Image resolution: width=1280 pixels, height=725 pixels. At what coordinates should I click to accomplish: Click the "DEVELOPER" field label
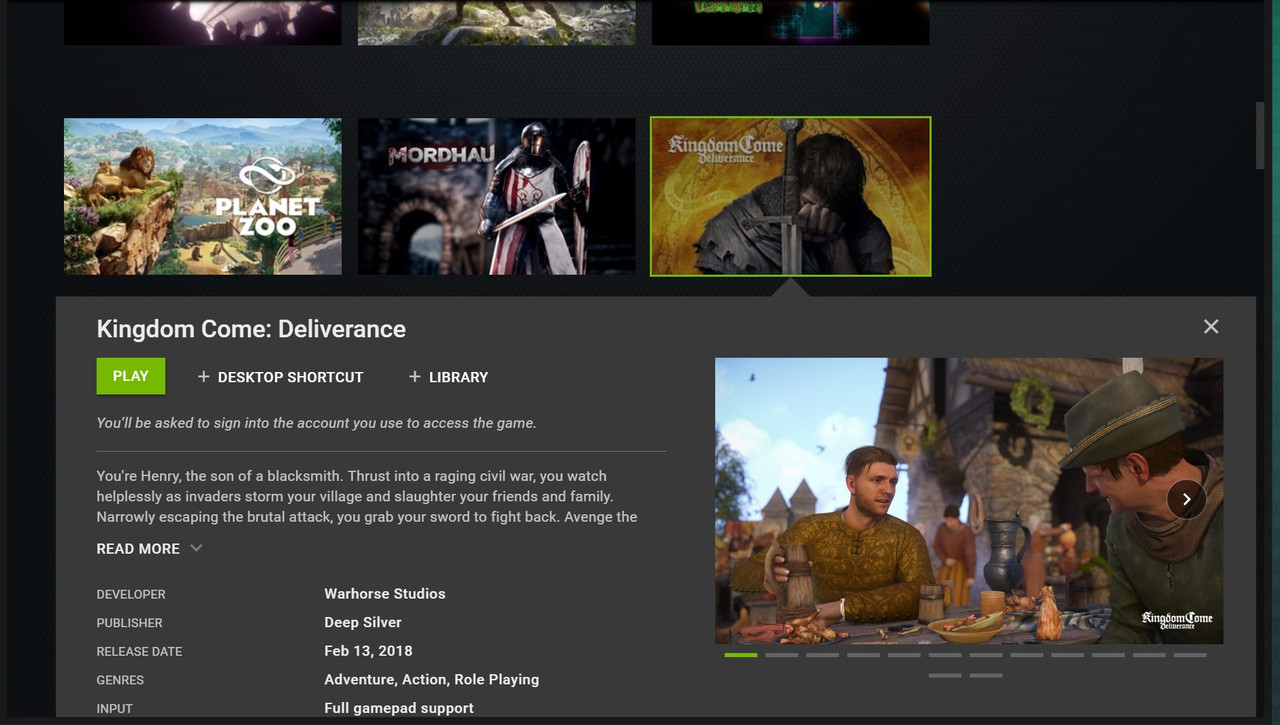(x=131, y=594)
